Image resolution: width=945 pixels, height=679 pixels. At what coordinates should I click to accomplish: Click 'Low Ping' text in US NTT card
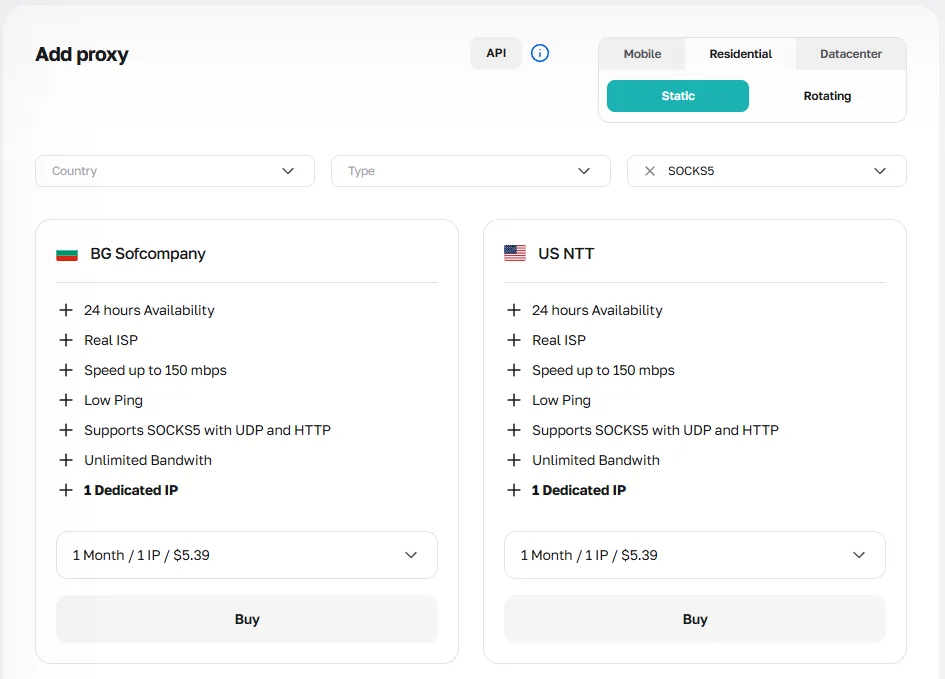click(x=561, y=400)
